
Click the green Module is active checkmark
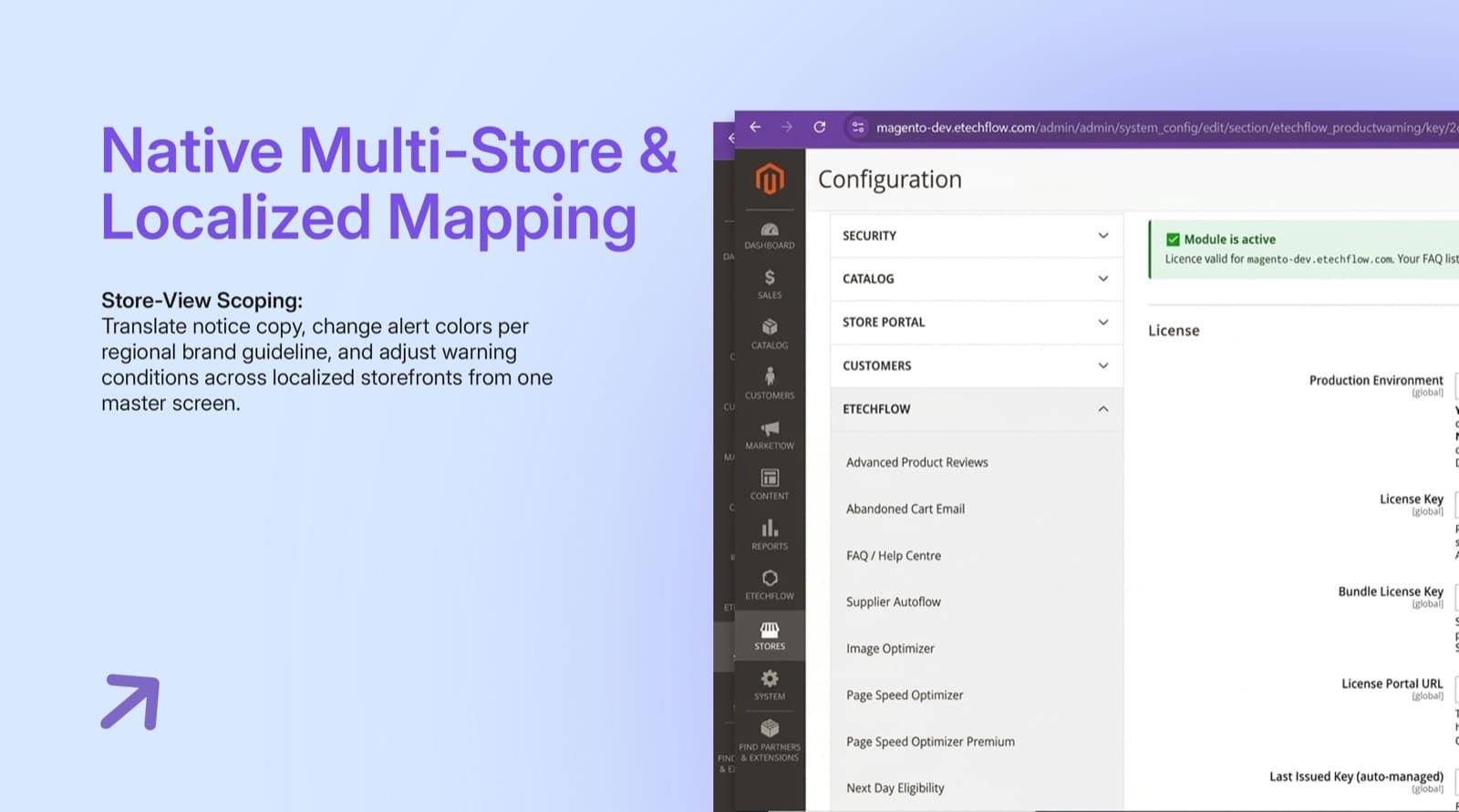1173,240
